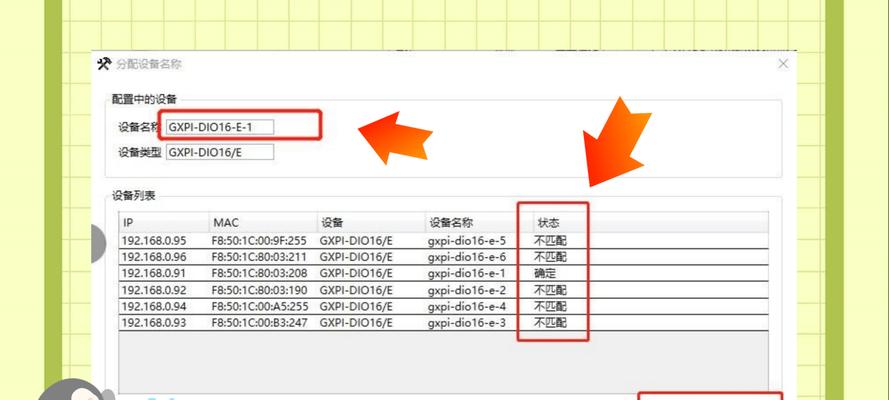Click the tools icon in dialog title bar
The image size is (889, 400).
pos(104,64)
